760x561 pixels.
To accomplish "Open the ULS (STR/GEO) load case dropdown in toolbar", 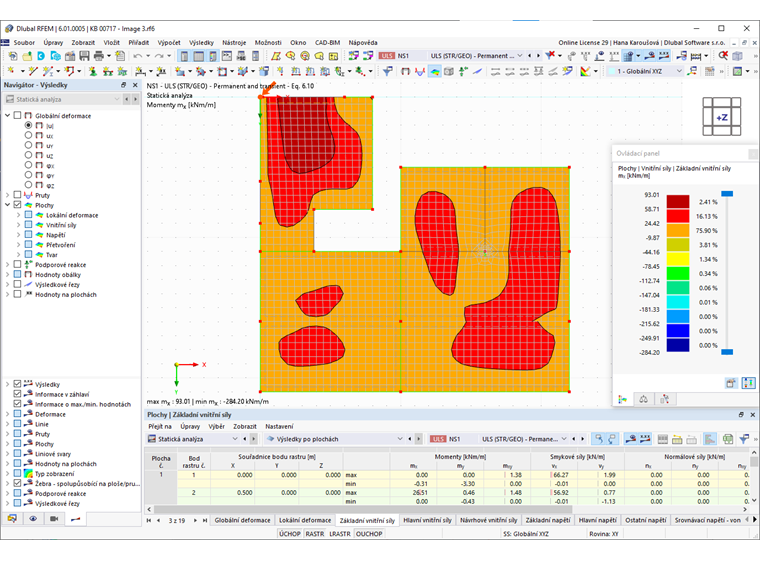I will click(475, 56).
